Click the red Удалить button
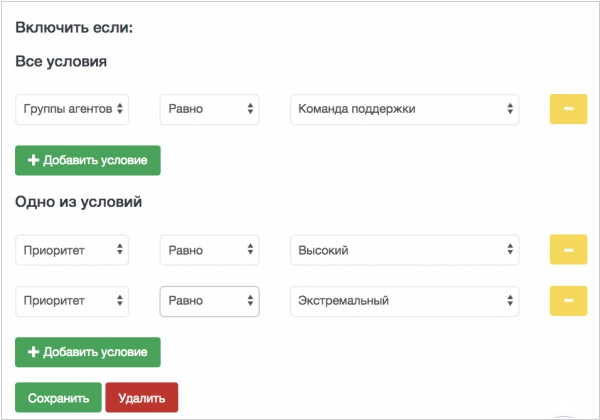Screen dimensions: 600x420 [x=142, y=397]
